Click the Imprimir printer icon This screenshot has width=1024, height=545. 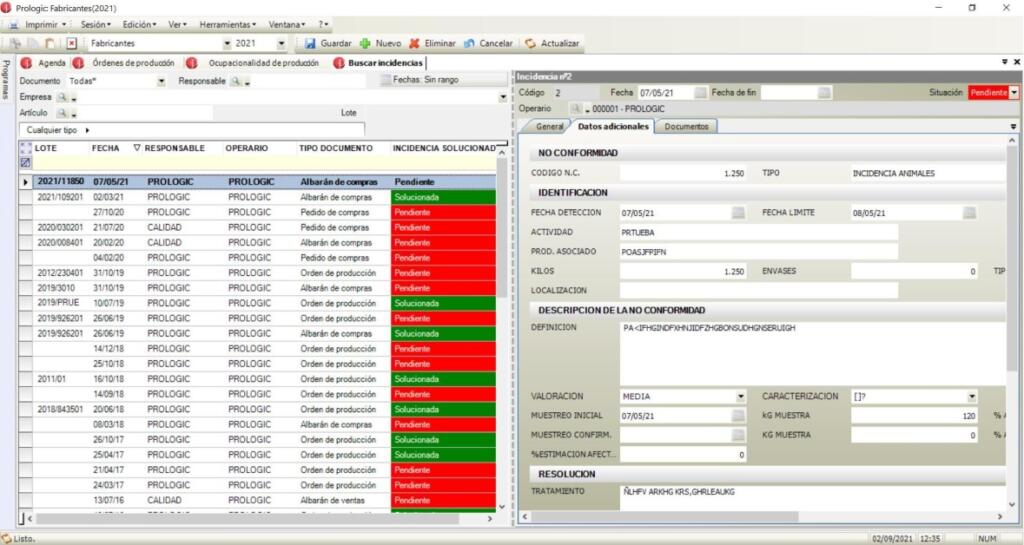(x=14, y=25)
